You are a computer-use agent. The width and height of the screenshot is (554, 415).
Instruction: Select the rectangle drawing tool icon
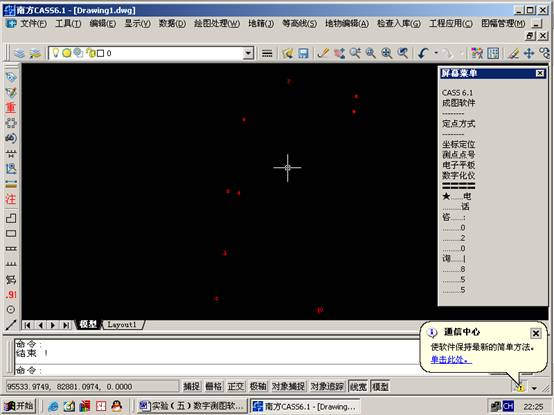pos(11,233)
